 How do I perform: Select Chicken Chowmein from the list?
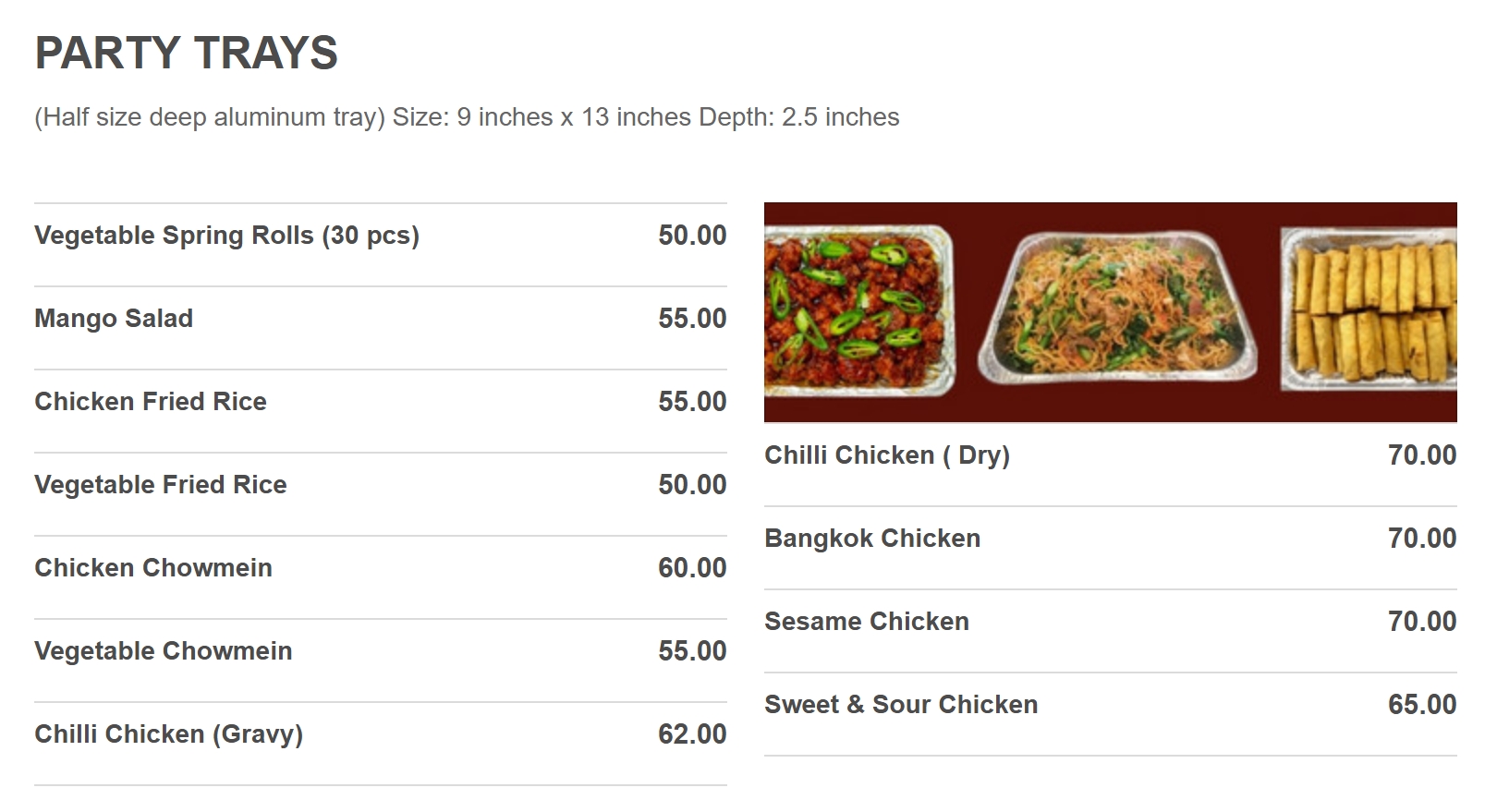(153, 568)
